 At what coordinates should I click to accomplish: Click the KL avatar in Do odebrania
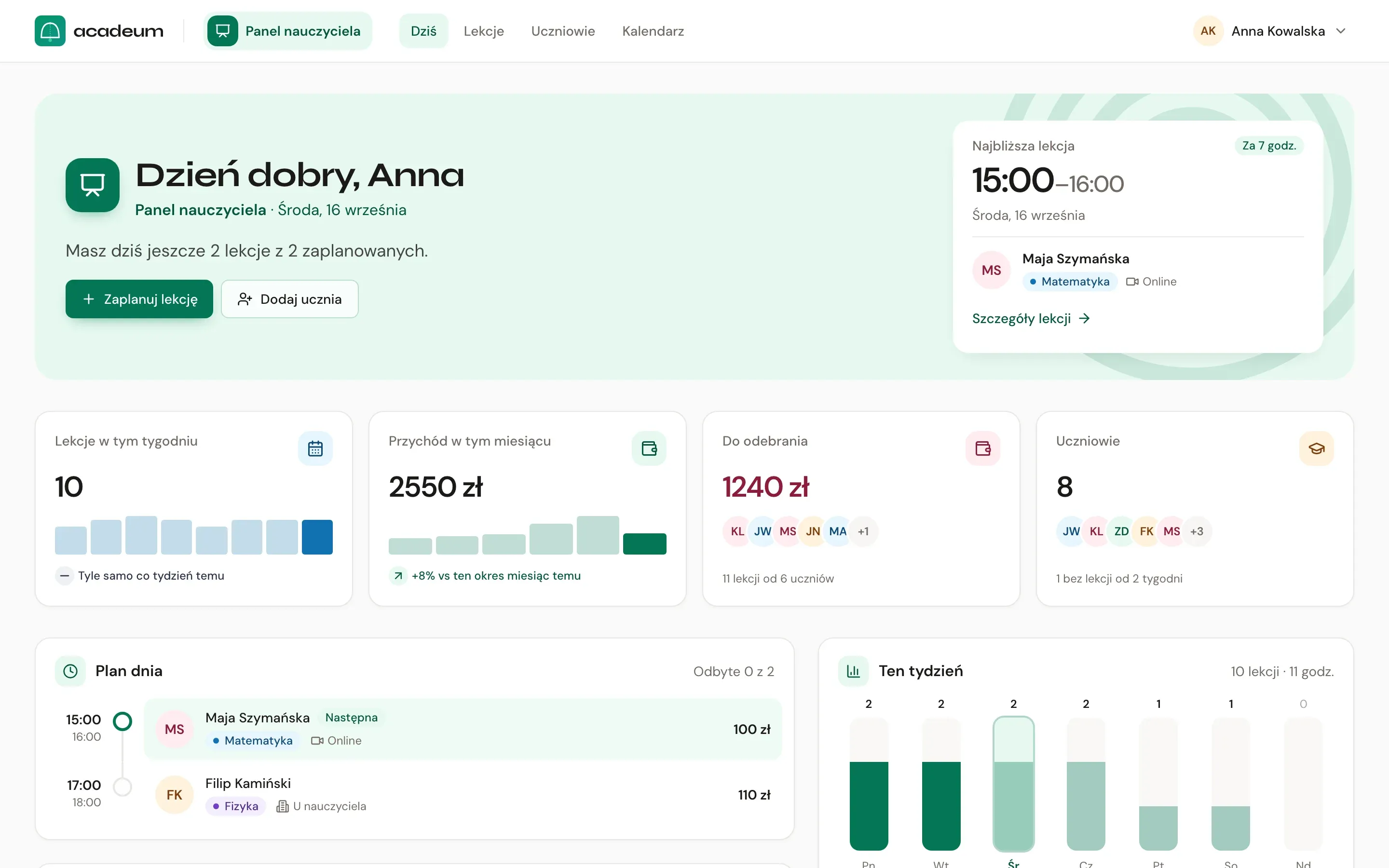[737, 531]
